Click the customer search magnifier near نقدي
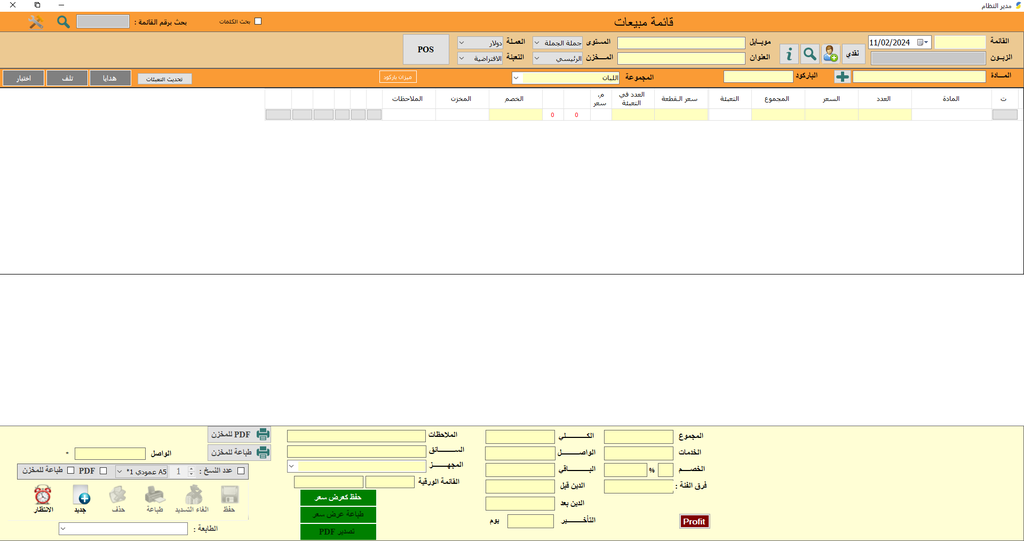This screenshot has height=541, width=1024. [x=810, y=52]
